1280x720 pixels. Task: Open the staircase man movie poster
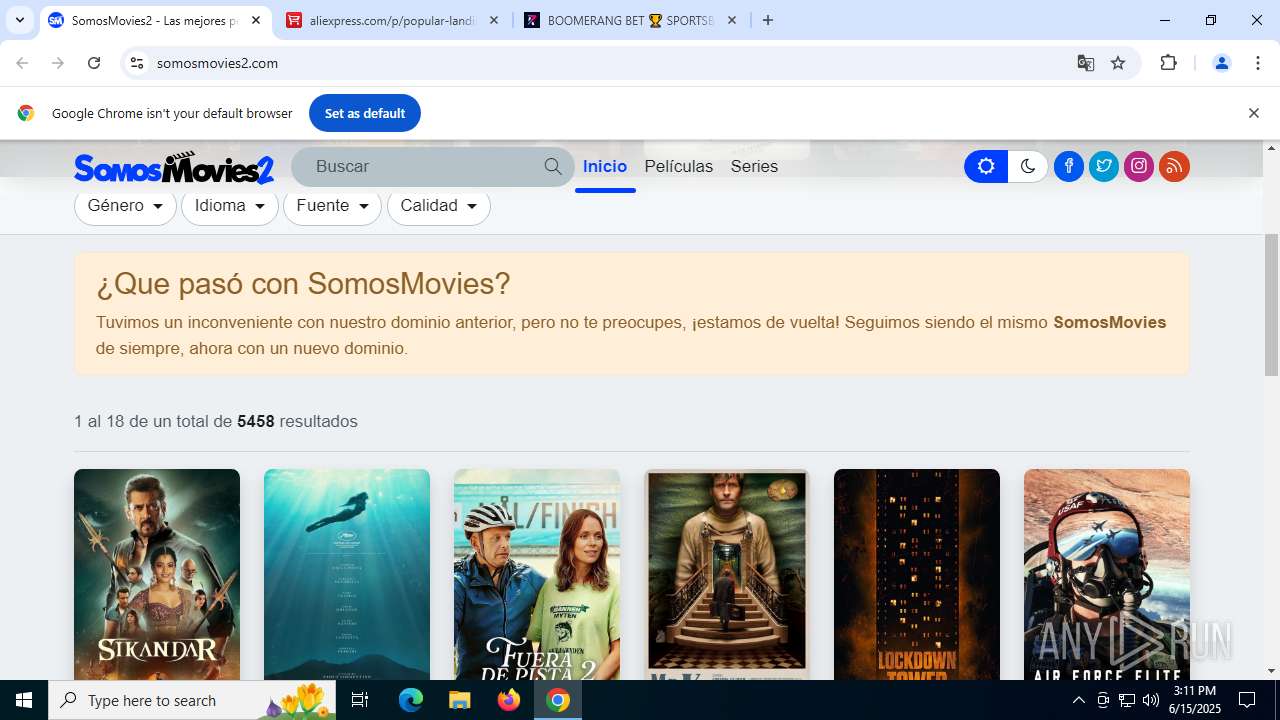[x=727, y=574]
